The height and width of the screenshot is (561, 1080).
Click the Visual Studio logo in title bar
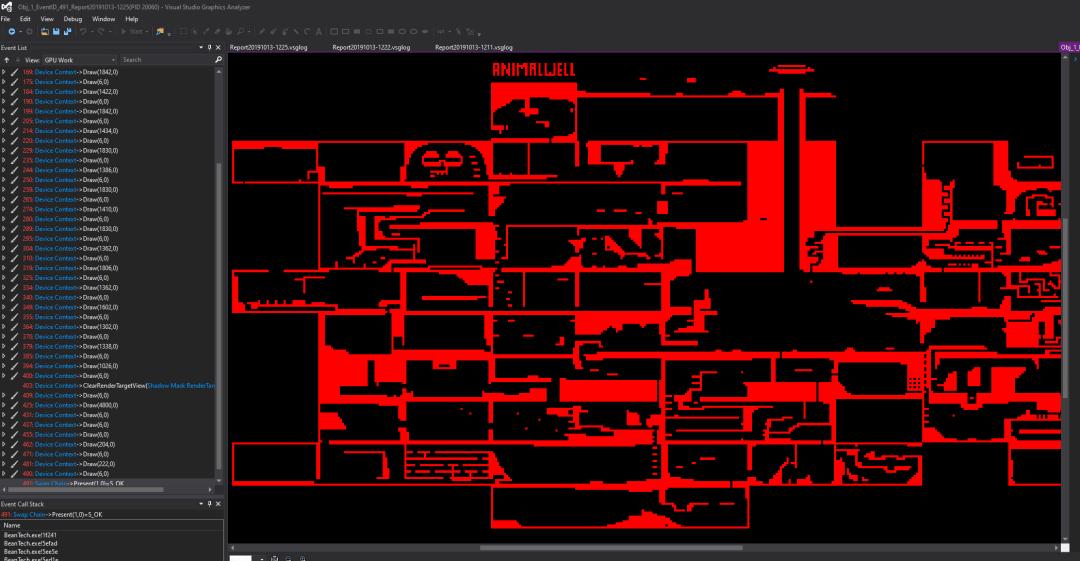pos(7,7)
